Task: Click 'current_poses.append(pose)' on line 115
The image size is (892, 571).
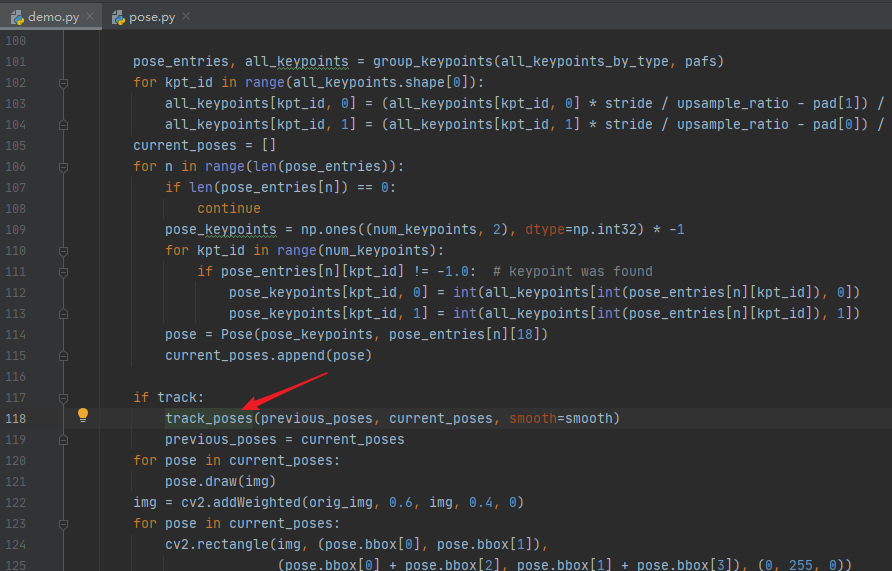Action: 269,356
